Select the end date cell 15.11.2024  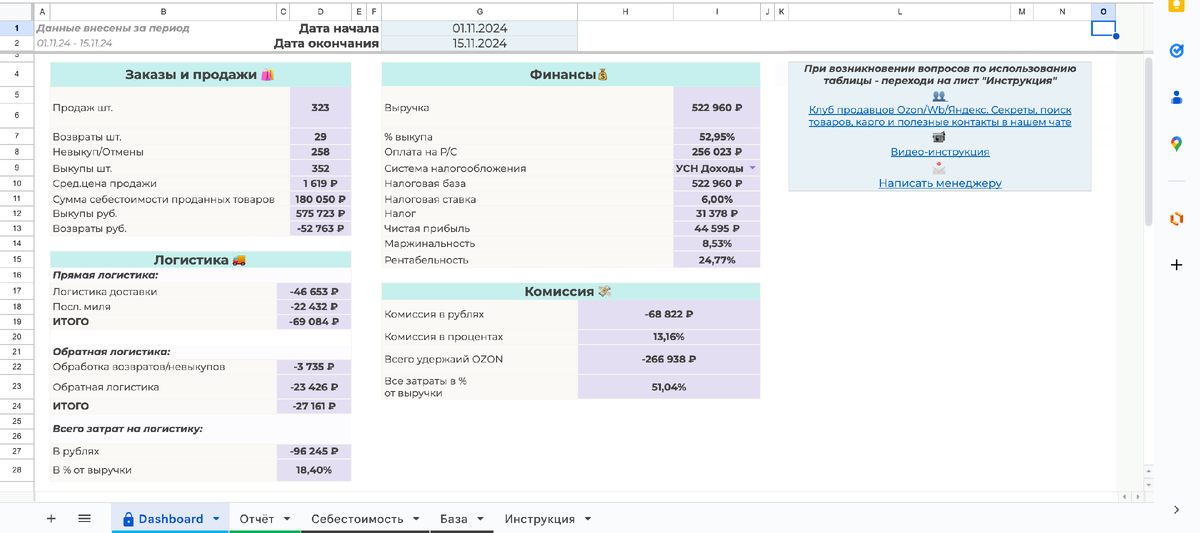pyautogui.click(x=480, y=43)
